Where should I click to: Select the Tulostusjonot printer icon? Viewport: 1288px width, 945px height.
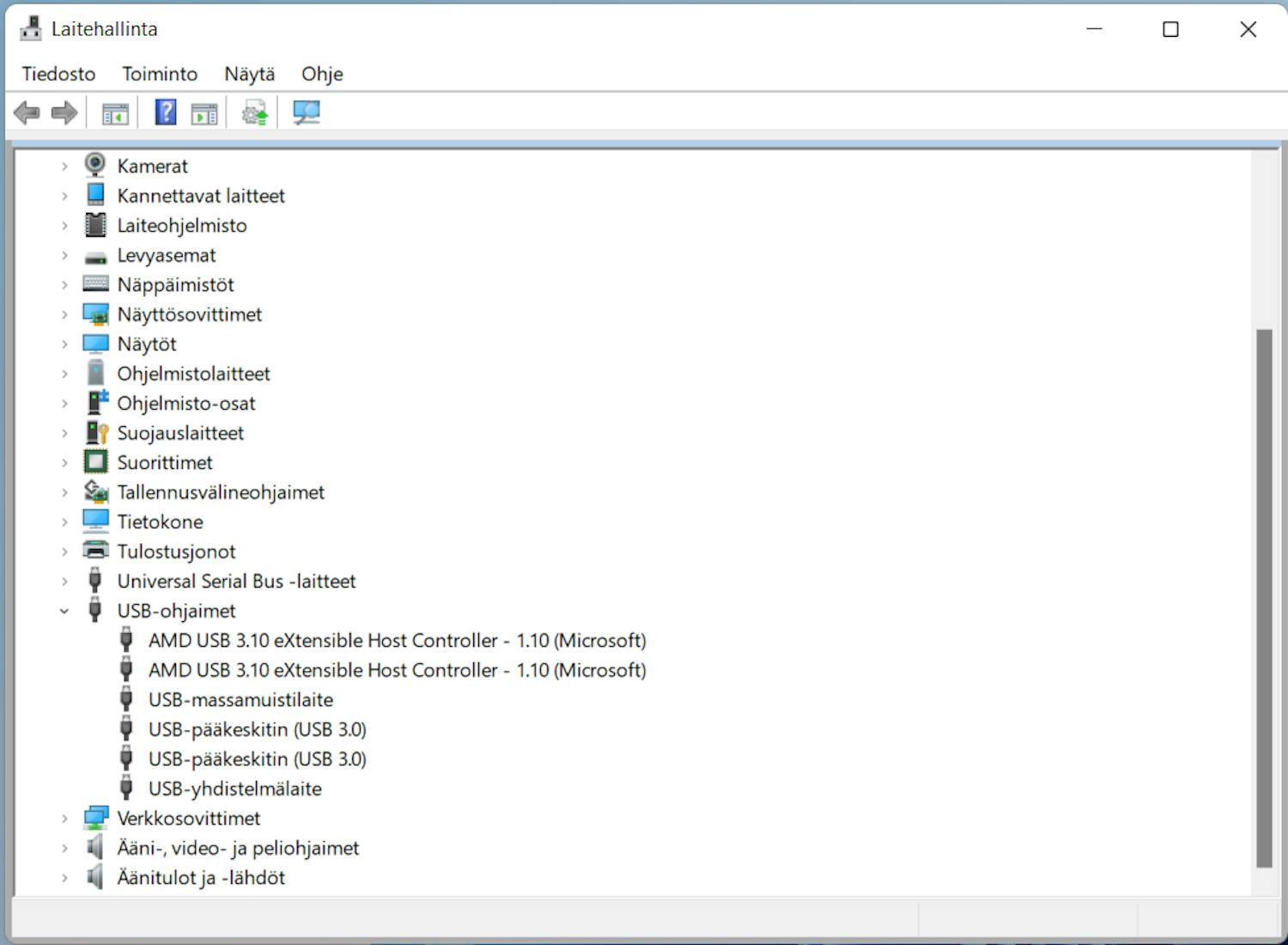pos(95,551)
